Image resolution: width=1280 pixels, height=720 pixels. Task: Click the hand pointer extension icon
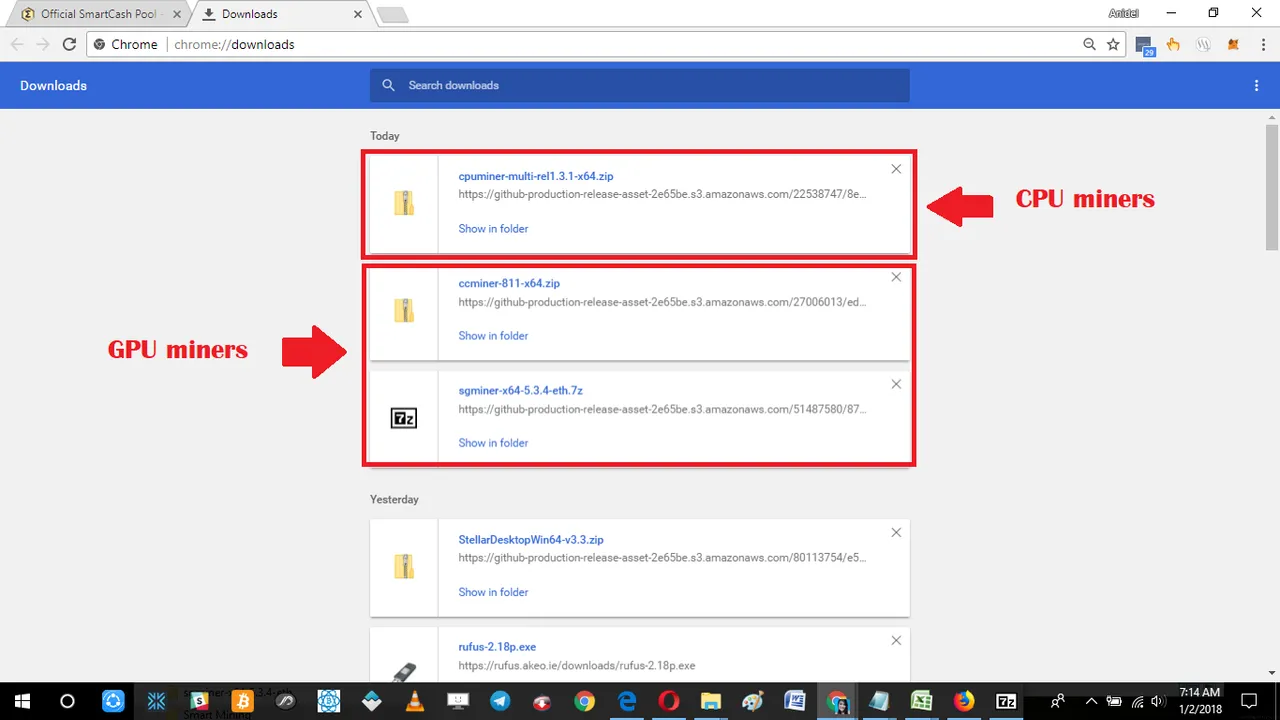pos(1173,44)
